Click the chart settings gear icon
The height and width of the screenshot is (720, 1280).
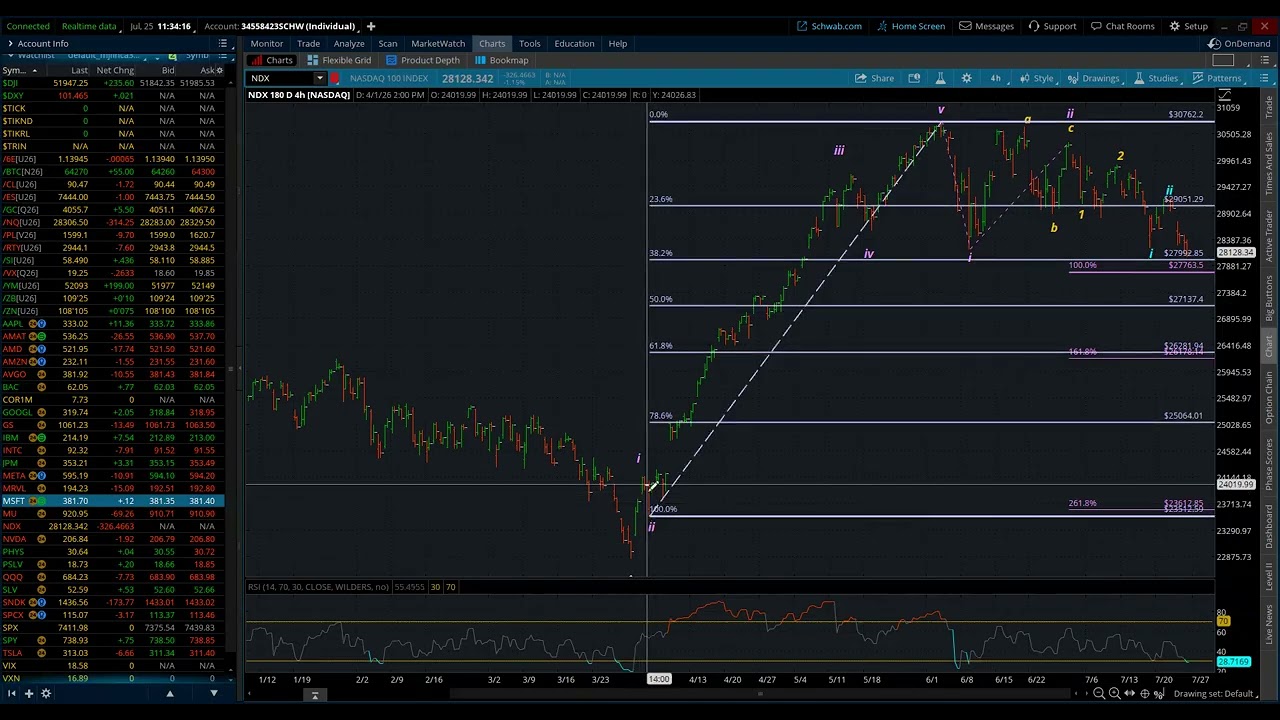(966, 78)
